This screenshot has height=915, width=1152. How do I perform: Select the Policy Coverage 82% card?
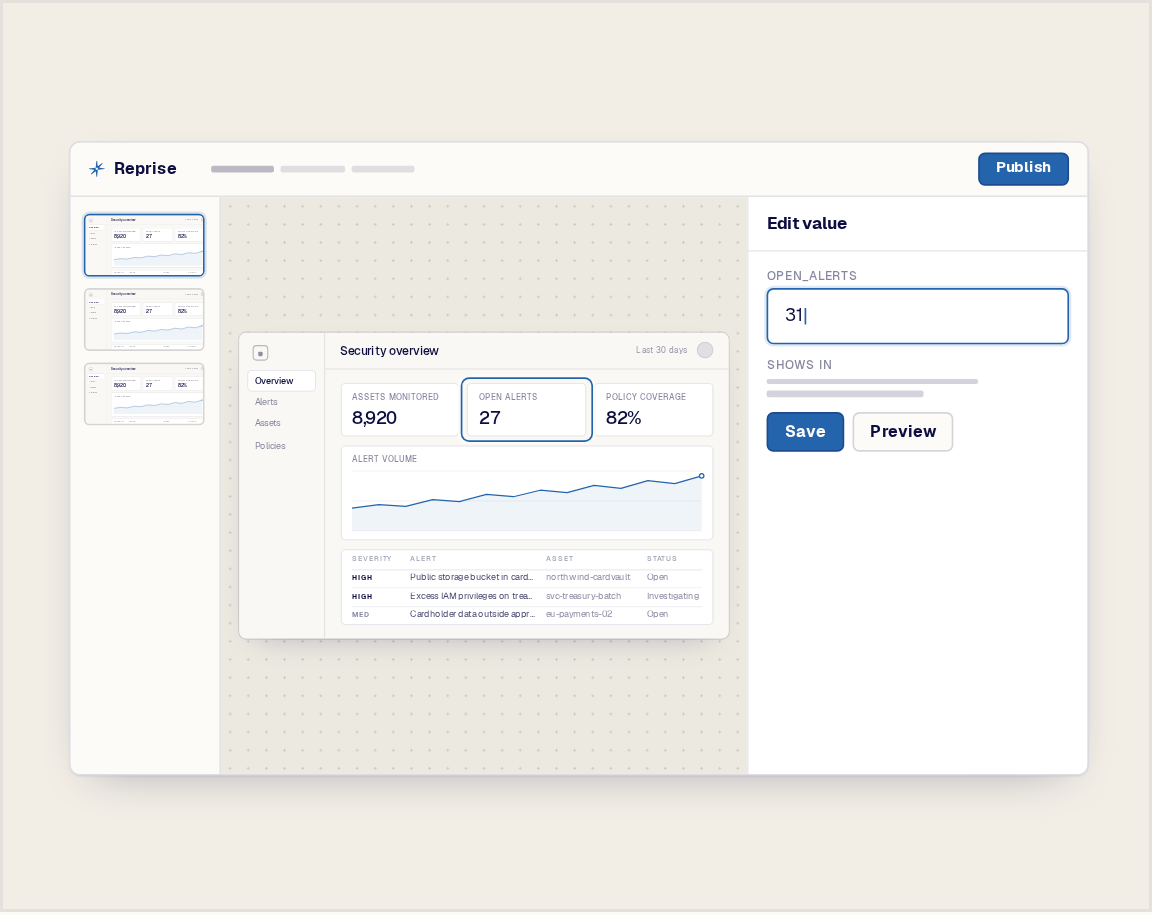pos(653,410)
